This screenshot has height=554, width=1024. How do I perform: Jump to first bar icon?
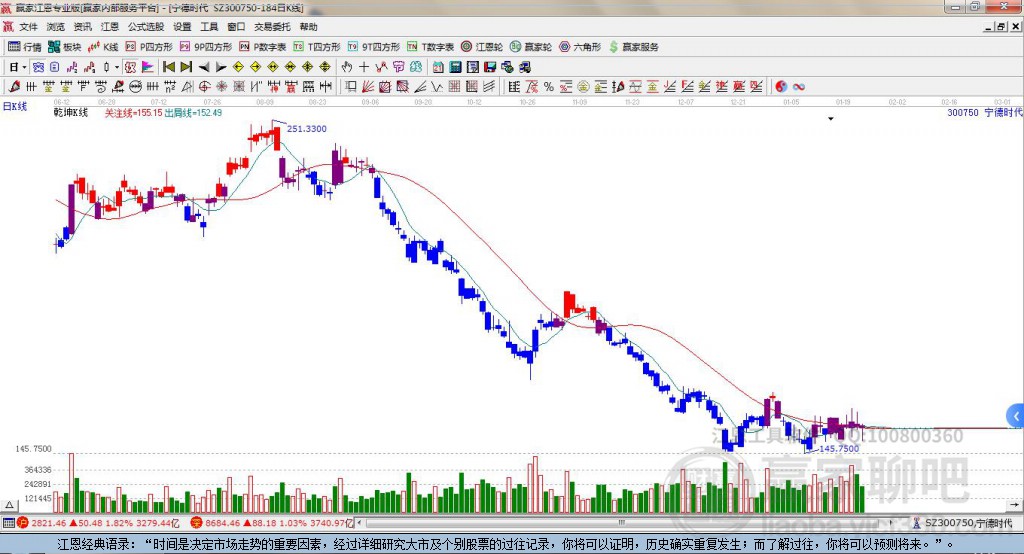pos(168,67)
